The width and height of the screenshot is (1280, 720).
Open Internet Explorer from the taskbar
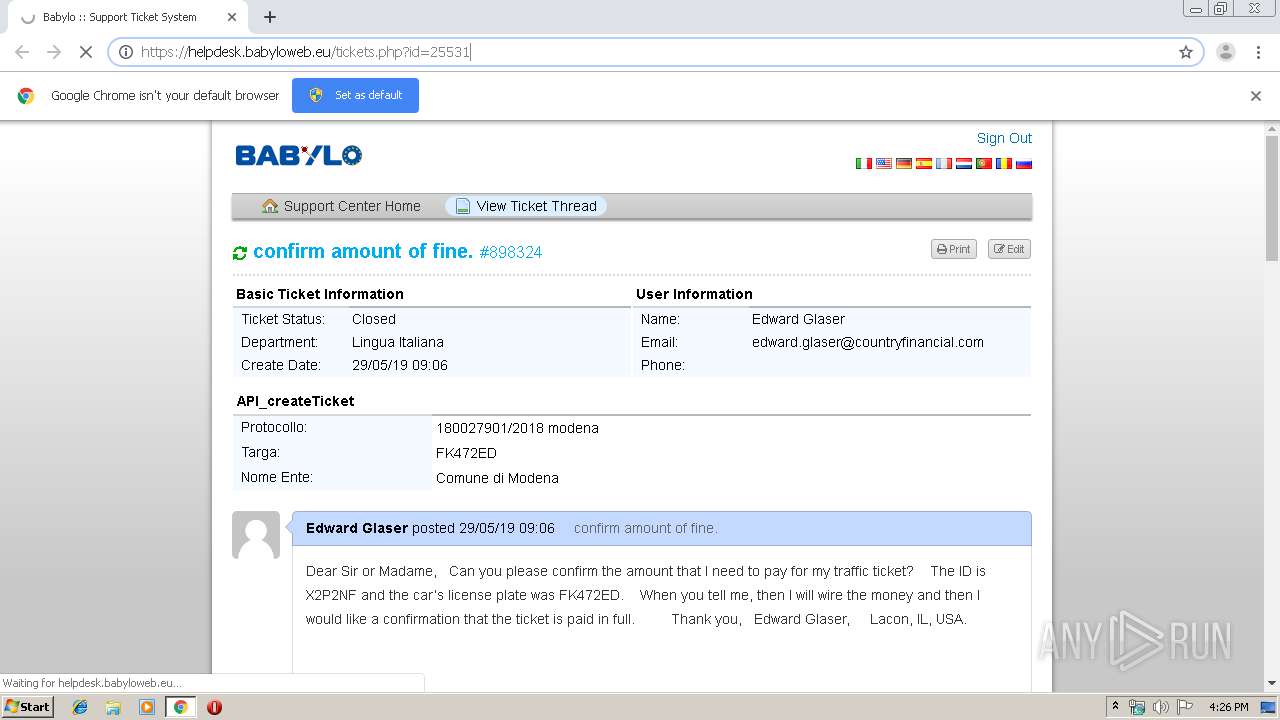pyautogui.click(x=80, y=707)
